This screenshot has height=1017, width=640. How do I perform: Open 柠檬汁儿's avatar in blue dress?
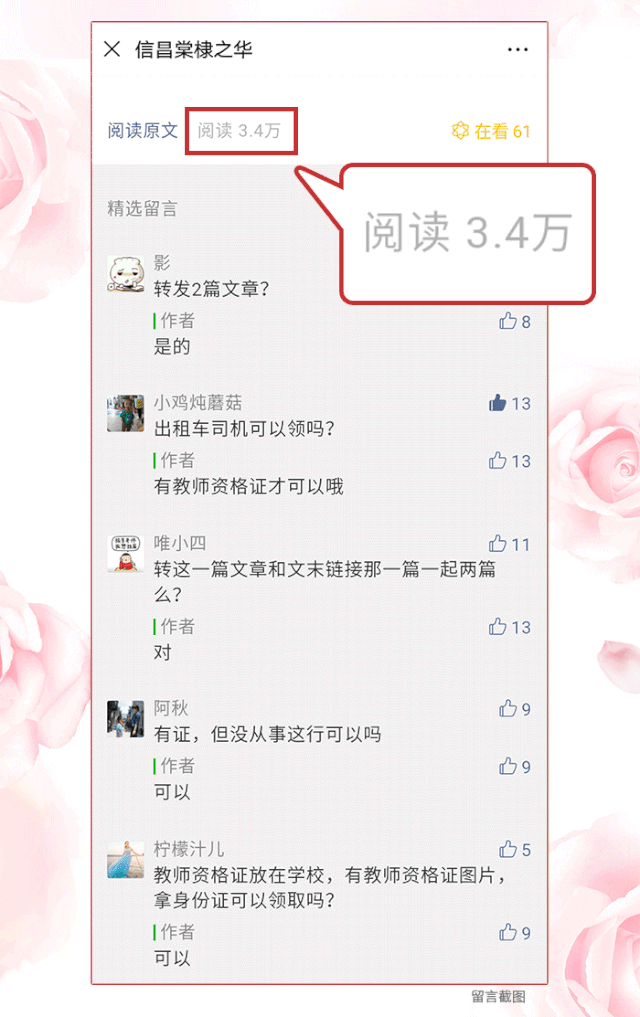point(126,859)
